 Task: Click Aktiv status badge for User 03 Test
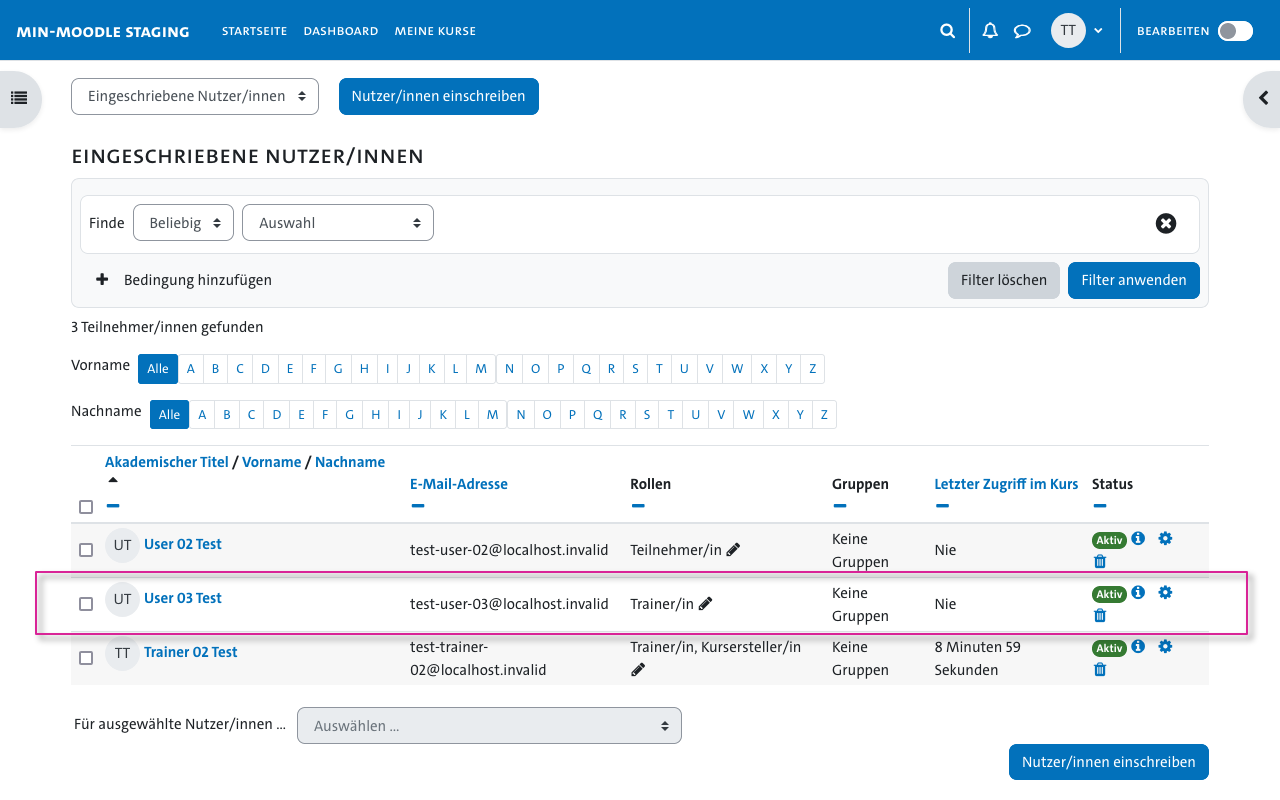tap(1110, 594)
